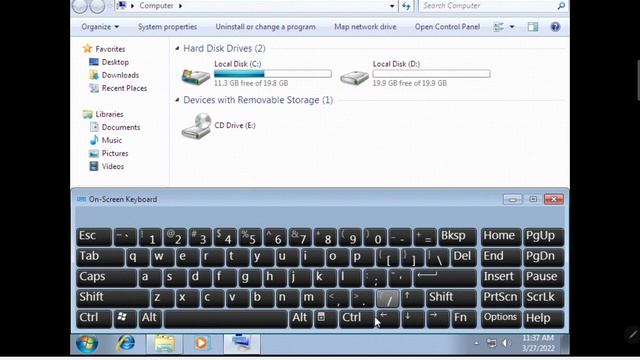
Task: Toggle the ScrLk key
Action: [x=543, y=298]
